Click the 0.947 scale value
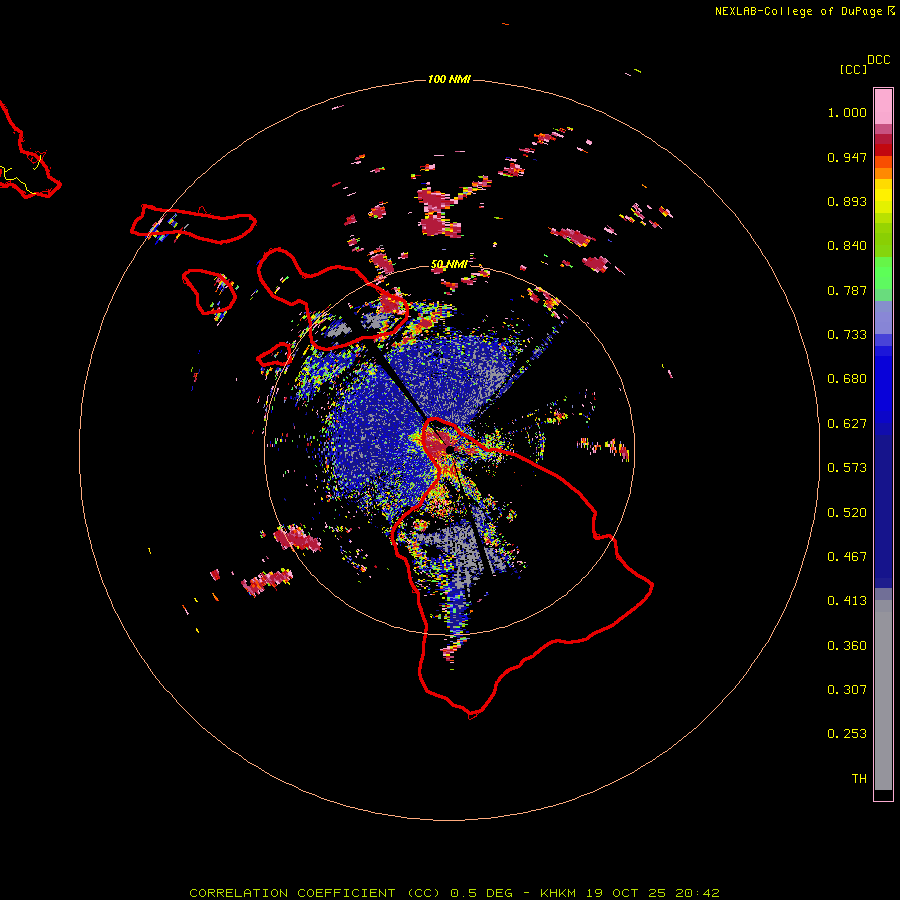 (847, 157)
